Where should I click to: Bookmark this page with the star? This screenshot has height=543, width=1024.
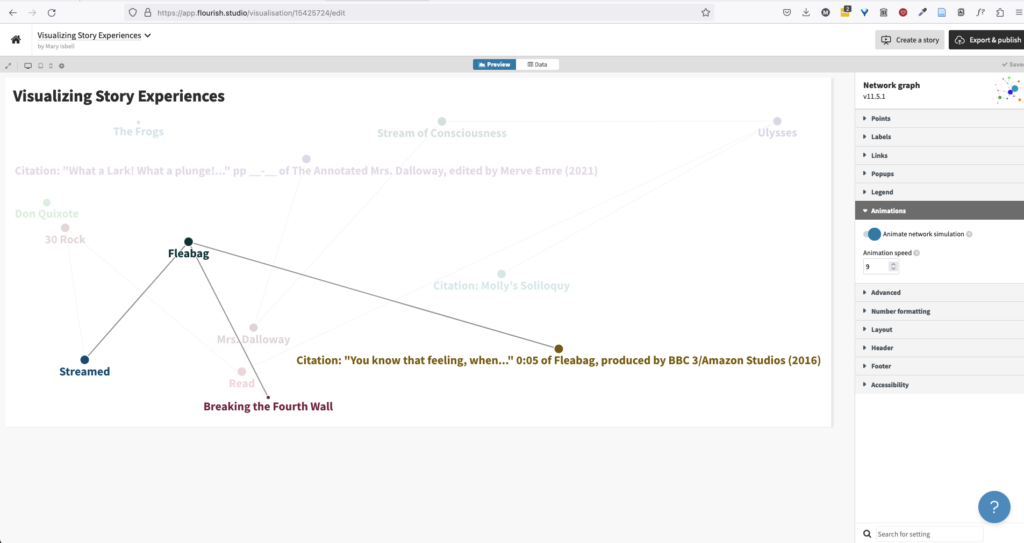click(706, 12)
